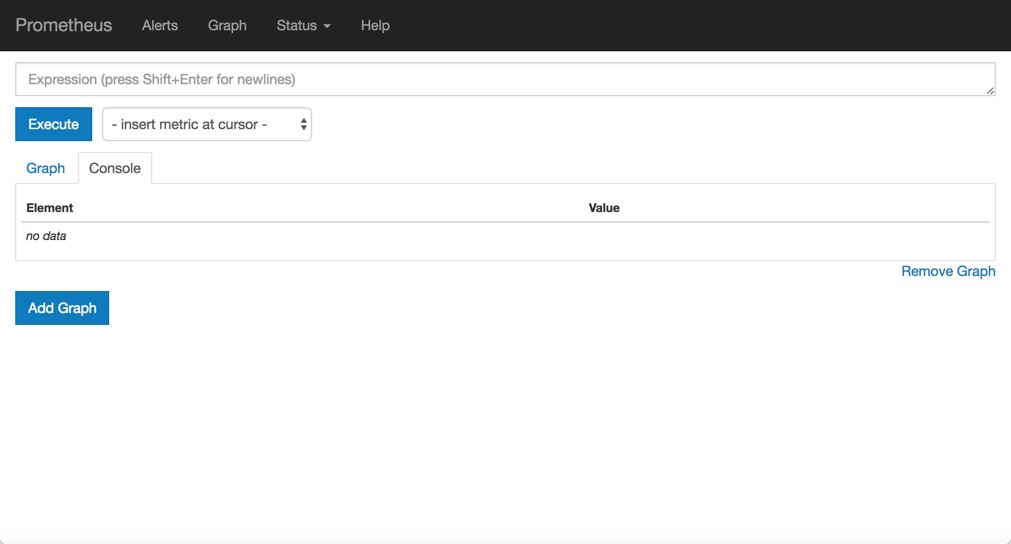This screenshot has height=544, width=1011.
Task: Click the Execute button
Action: point(54,124)
